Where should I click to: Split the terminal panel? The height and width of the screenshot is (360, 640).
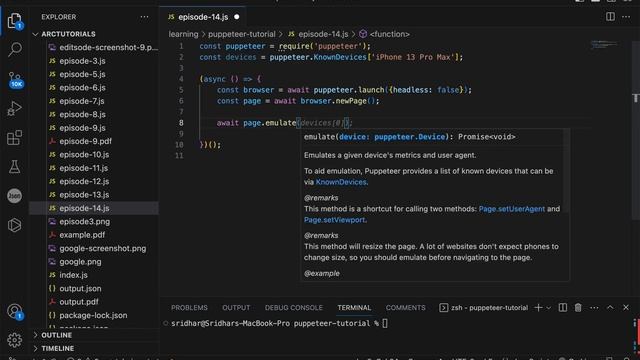(562, 308)
